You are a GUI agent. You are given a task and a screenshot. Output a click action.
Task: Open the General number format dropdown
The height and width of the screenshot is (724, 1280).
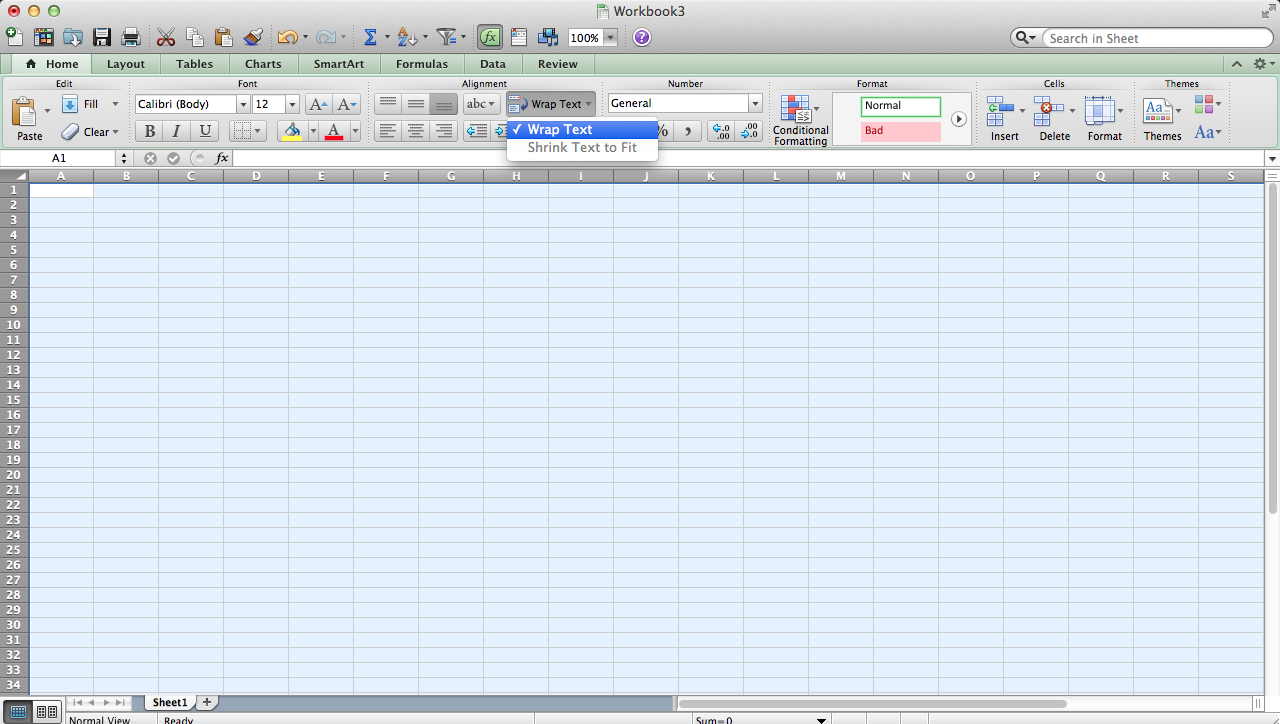[755, 103]
